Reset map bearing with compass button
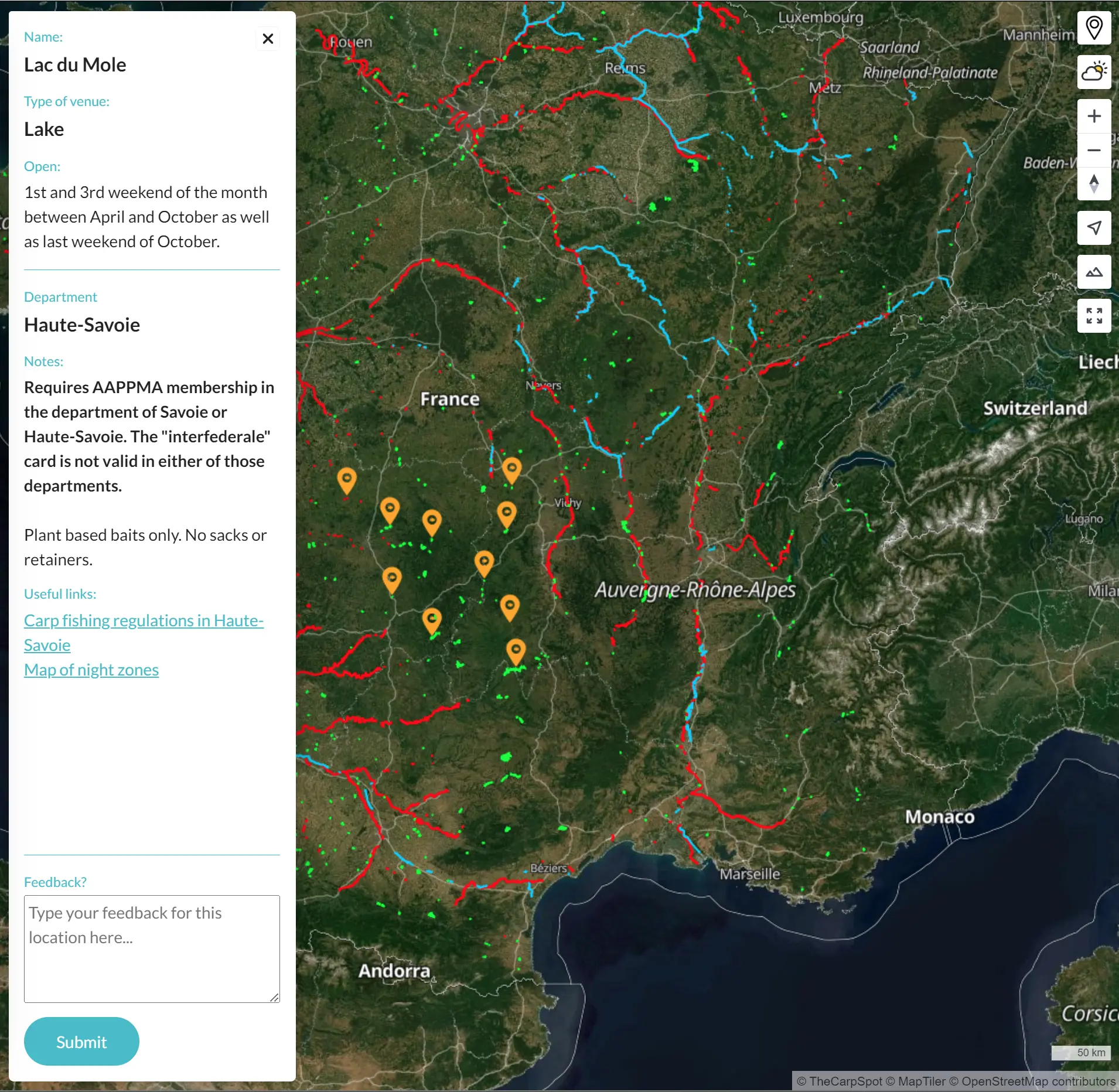The width and height of the screenshot is (1119, 1092). tap(1094, 184)
